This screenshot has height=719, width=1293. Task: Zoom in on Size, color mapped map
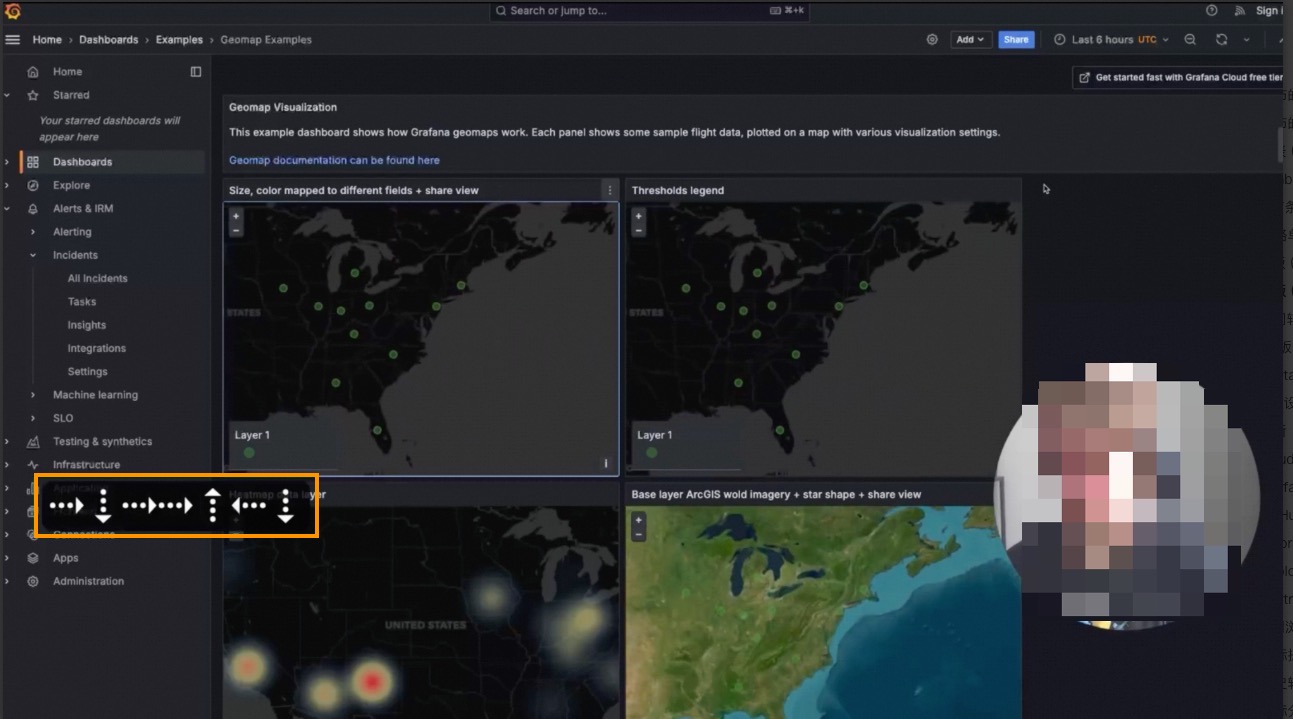pyautogui.click(x=236, y=215)
